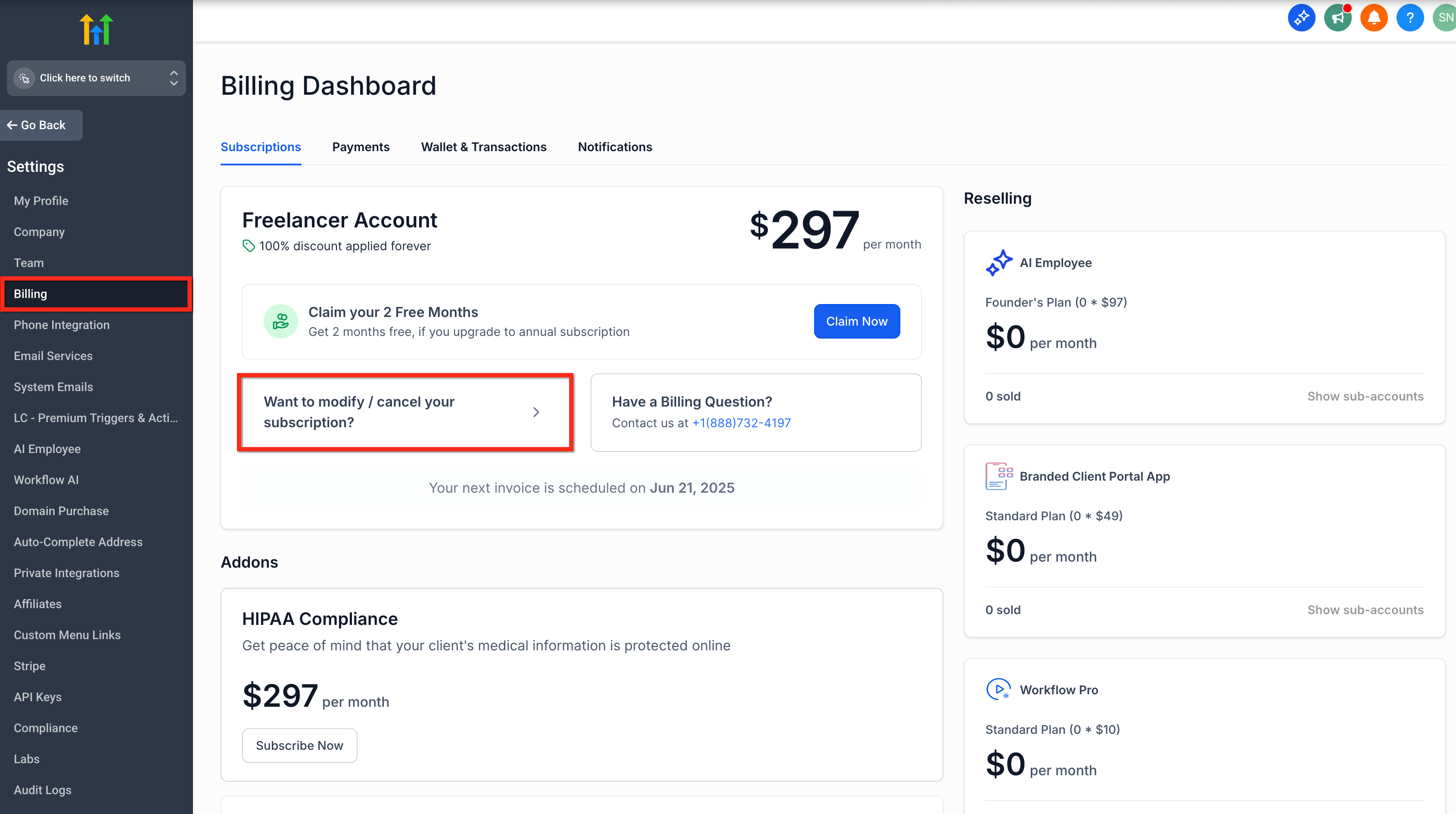1456x814 pixels.
Task: Click the AI sparkle icon in top bar
Action: [1301, 18]
